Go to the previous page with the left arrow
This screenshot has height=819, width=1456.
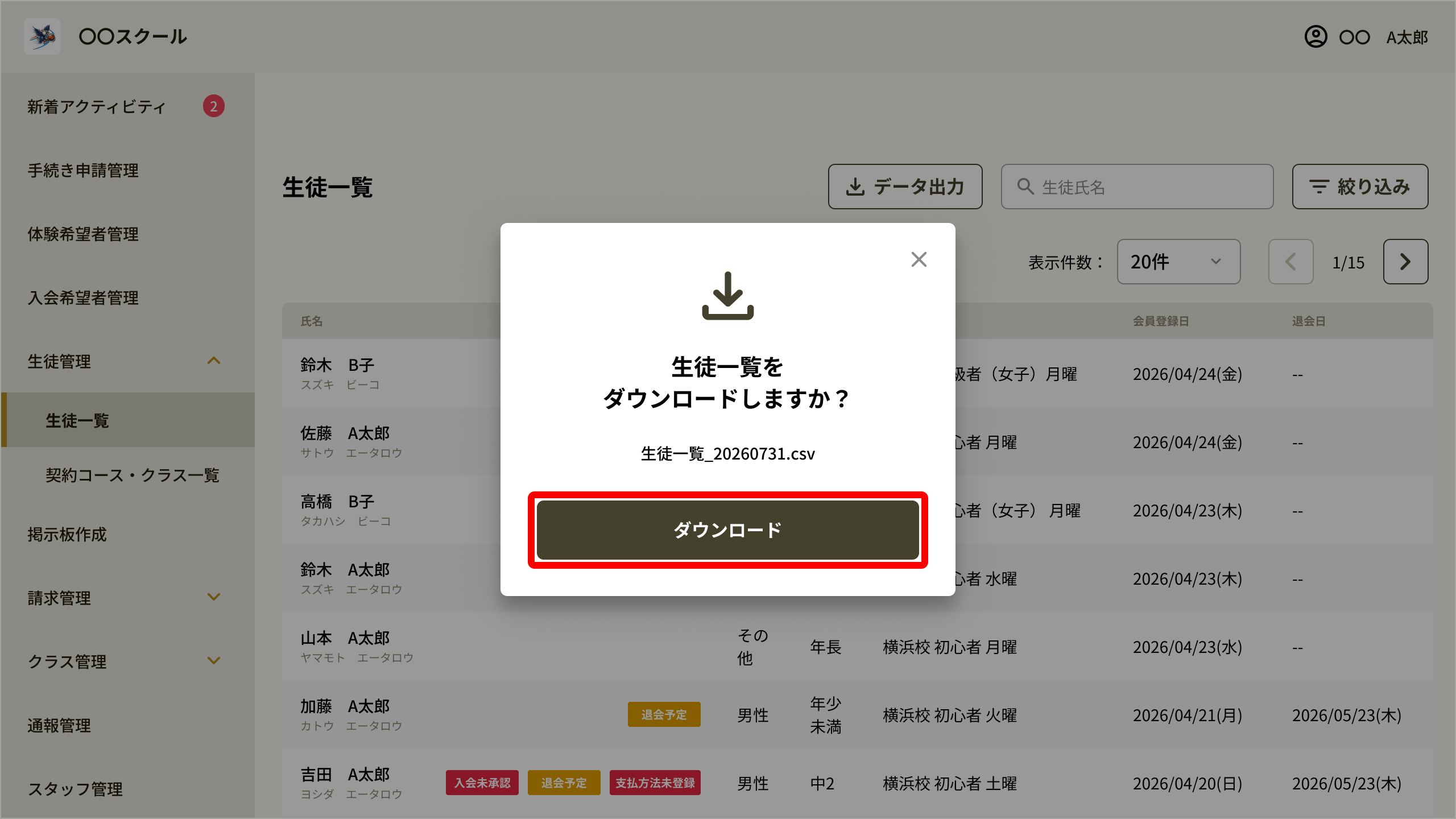(x=1290, y=262)
